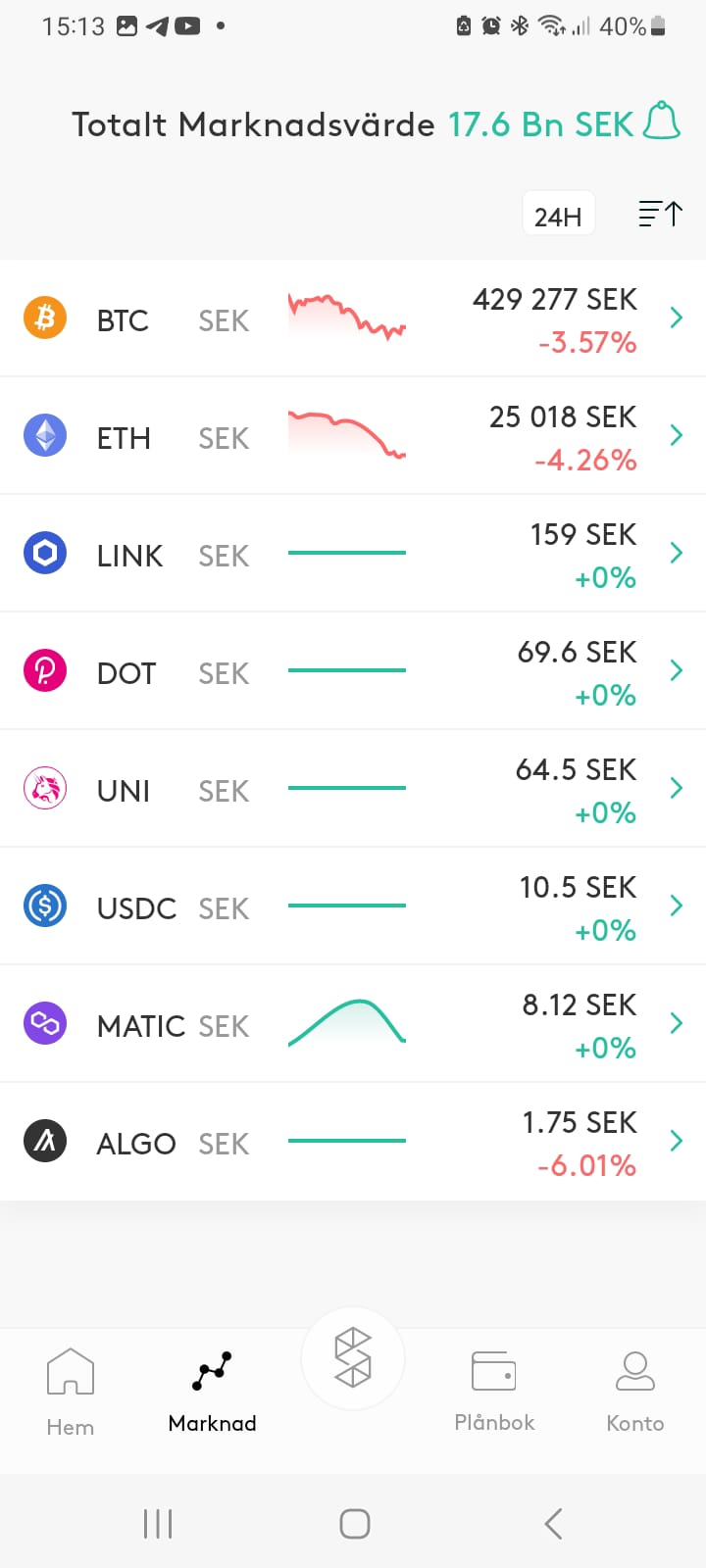Switch to the Hem tab
Image resolution: width=706 pixels, height=1568 pixels.
(x=71, y=1390)
